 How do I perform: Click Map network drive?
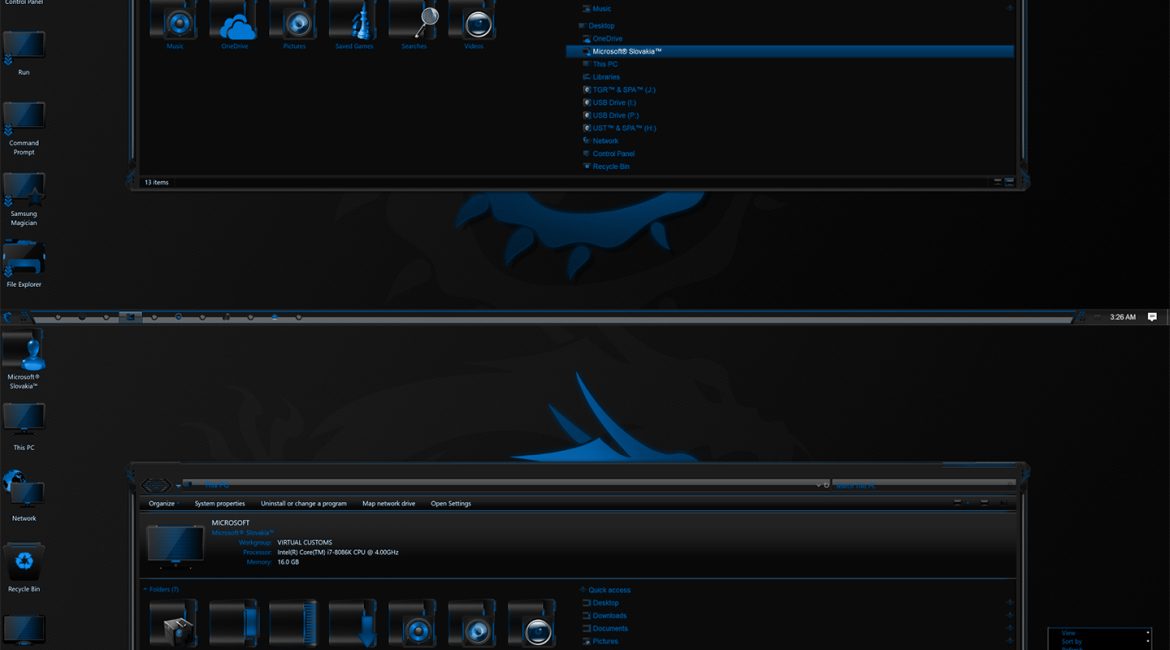(389, 504)
